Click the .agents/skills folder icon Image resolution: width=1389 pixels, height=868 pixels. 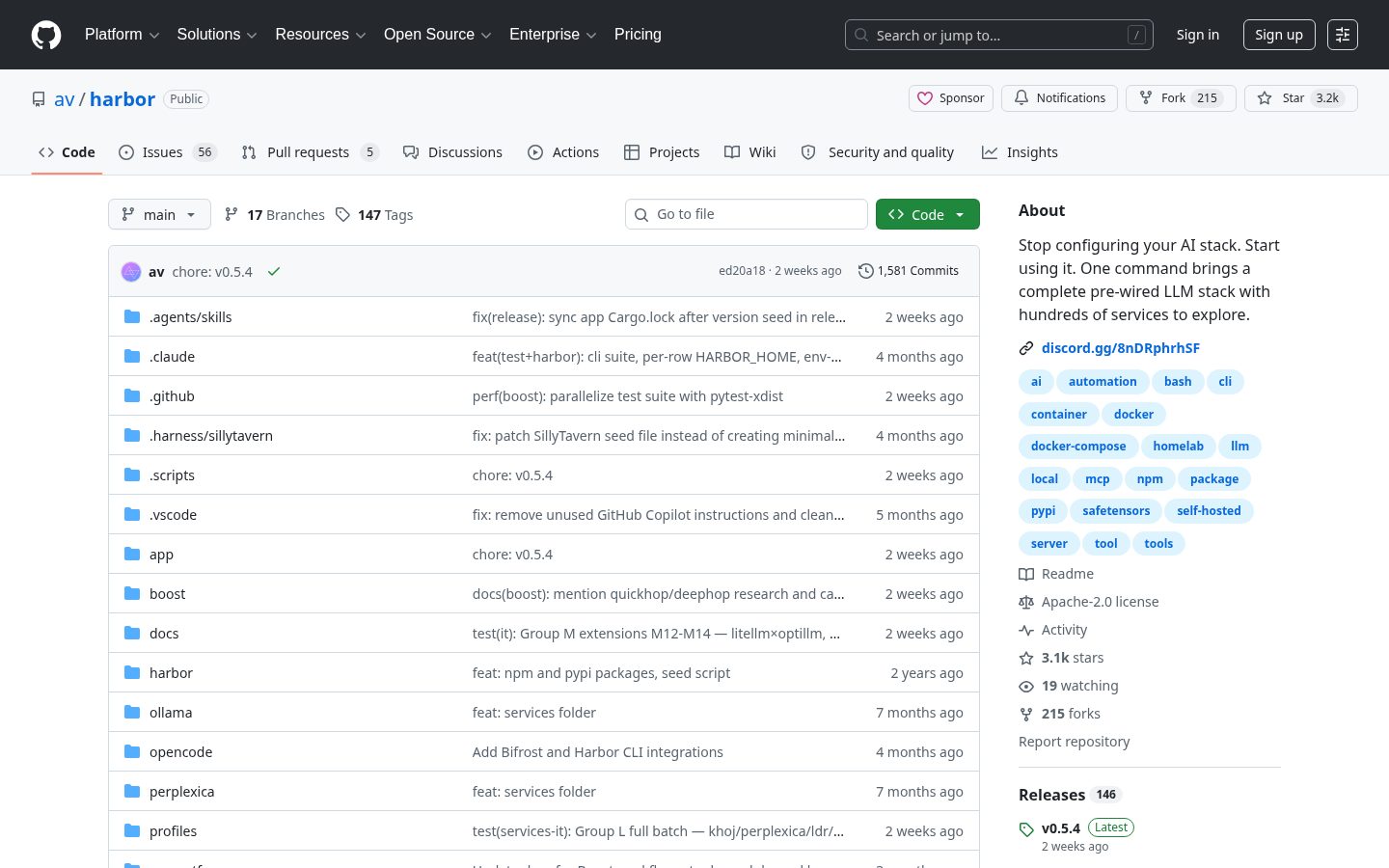click(x=132, y=316)
